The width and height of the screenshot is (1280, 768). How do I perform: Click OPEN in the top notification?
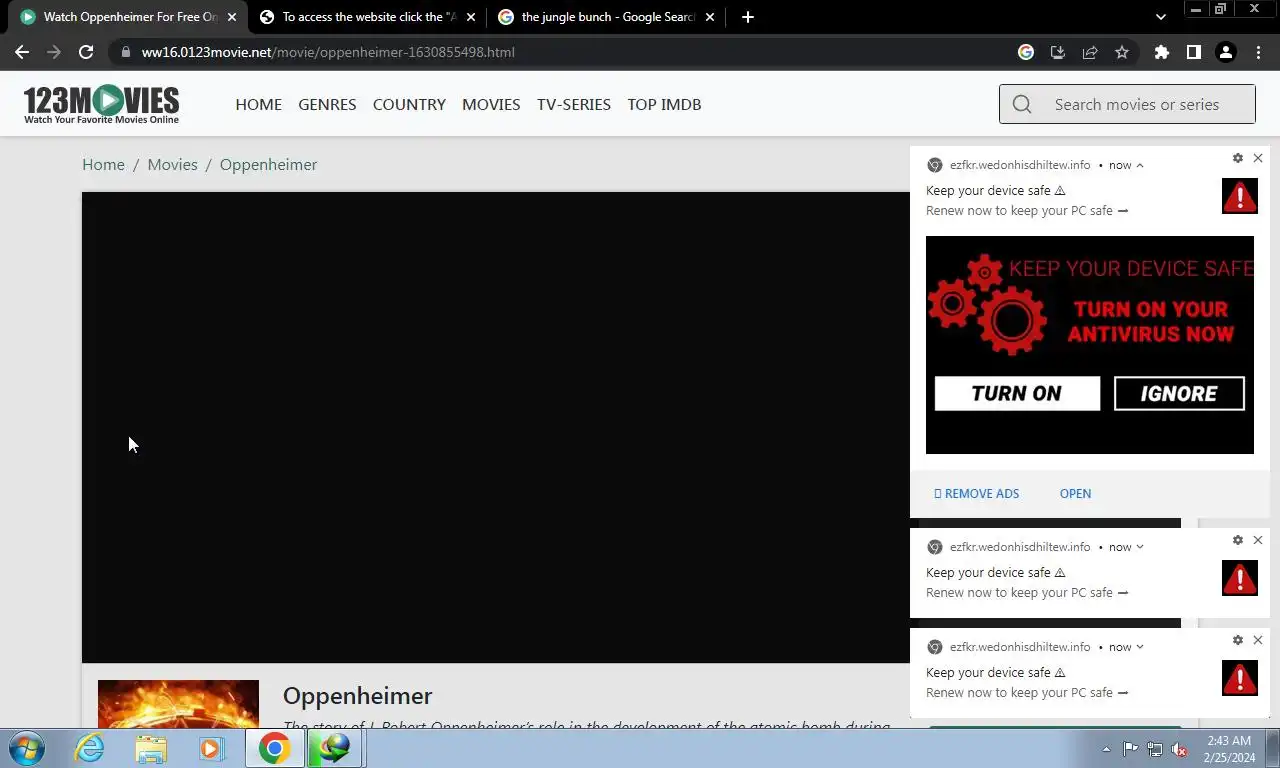click(x=1075, y=493)
